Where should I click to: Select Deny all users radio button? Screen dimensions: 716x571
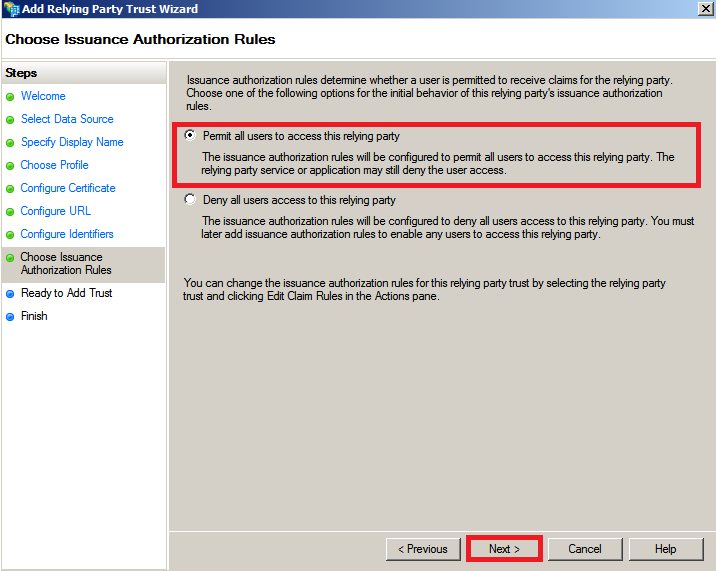click(x=190, y=199)
